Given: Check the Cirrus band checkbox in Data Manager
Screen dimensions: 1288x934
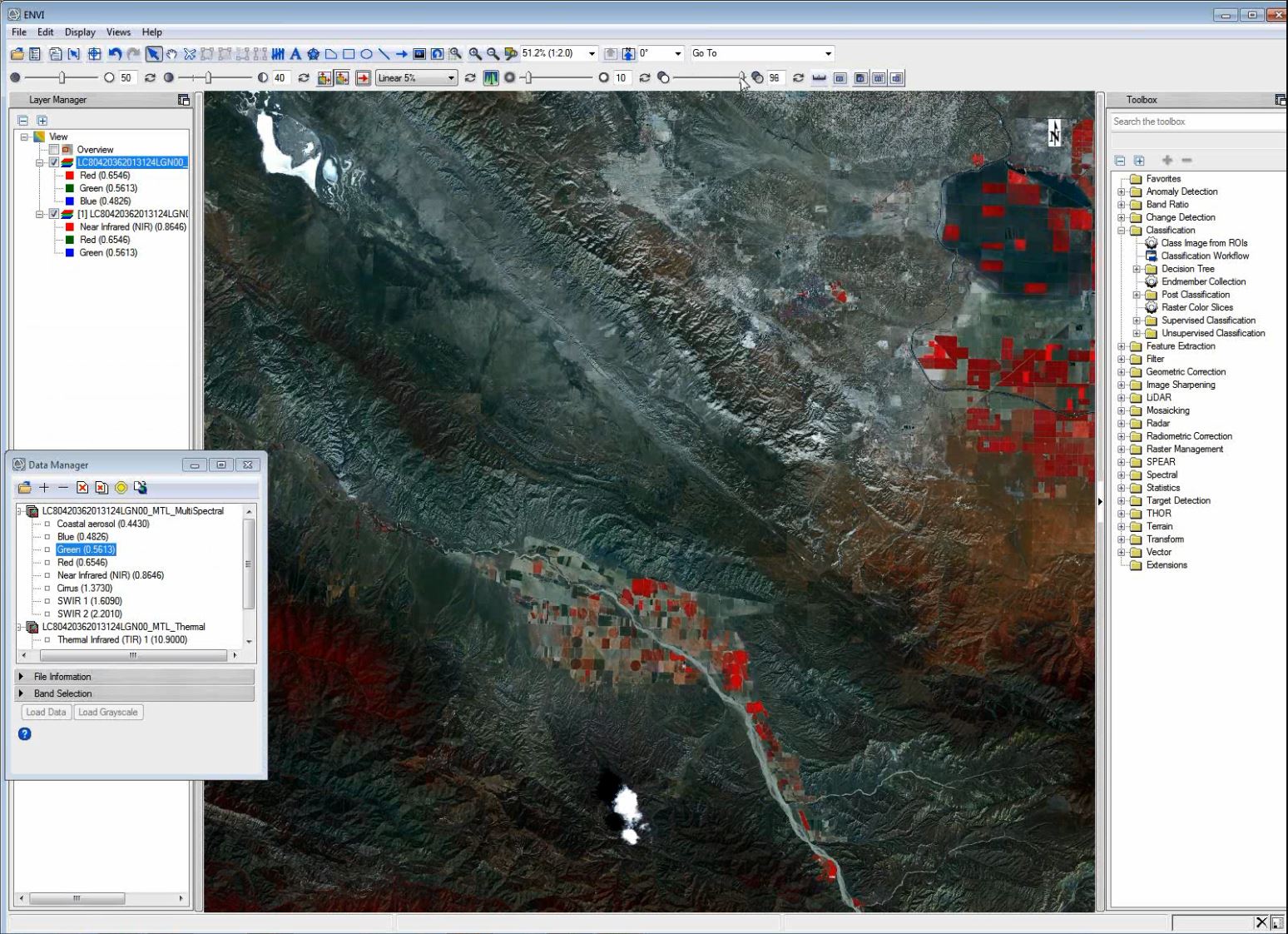Looking at the screenshot, I should (47, 589).
